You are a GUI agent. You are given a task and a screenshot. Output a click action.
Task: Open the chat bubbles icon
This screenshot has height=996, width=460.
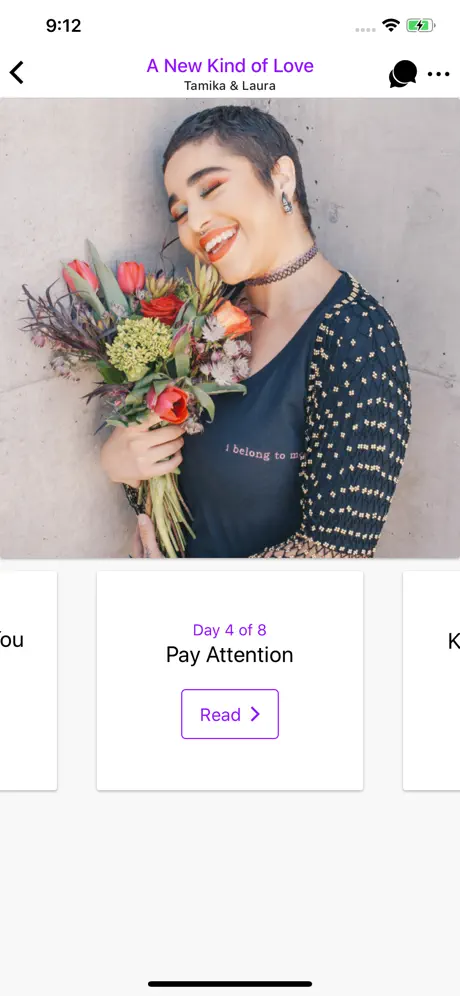(403, 74)
